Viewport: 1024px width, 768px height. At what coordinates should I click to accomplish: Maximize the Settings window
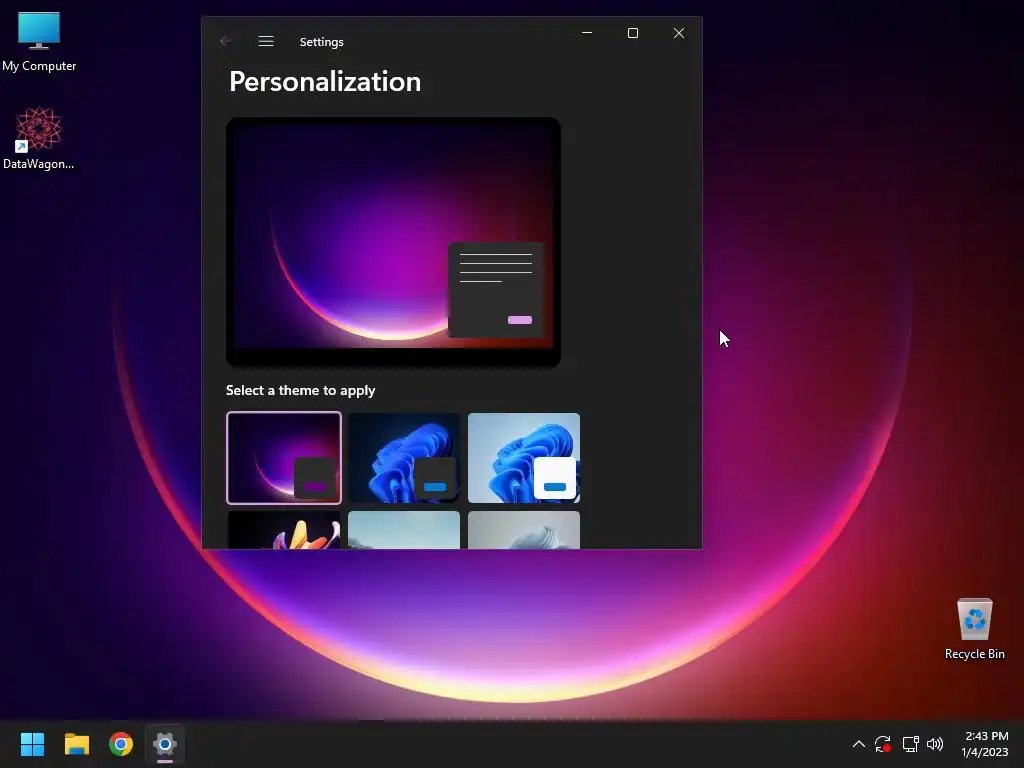tap(633, 33)
